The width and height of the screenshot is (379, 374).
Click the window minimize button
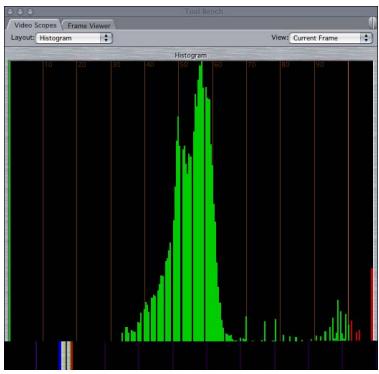(x=20, y=12)
